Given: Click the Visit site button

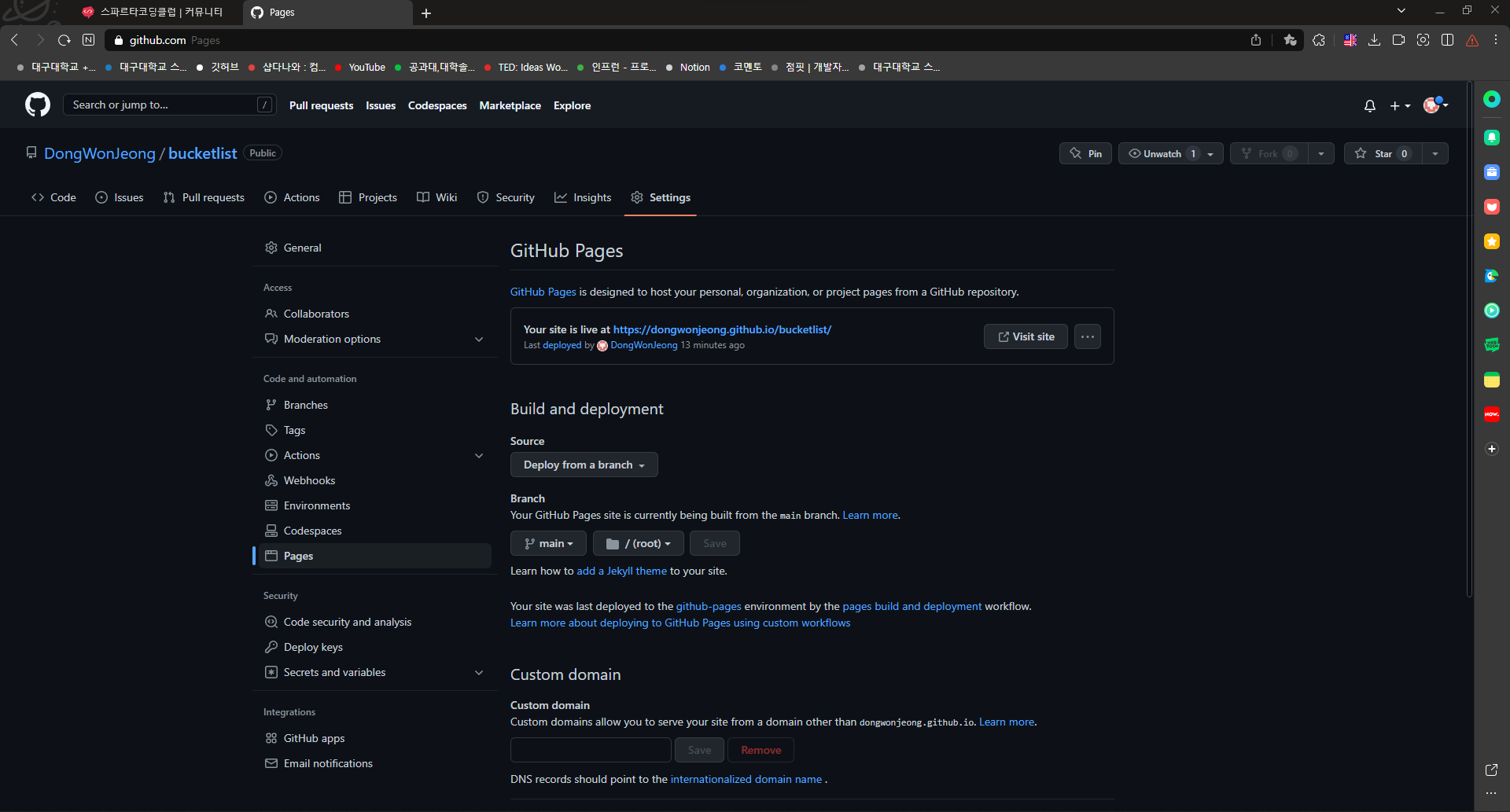Looking at the screenshot, I should tap(1026, 336).
